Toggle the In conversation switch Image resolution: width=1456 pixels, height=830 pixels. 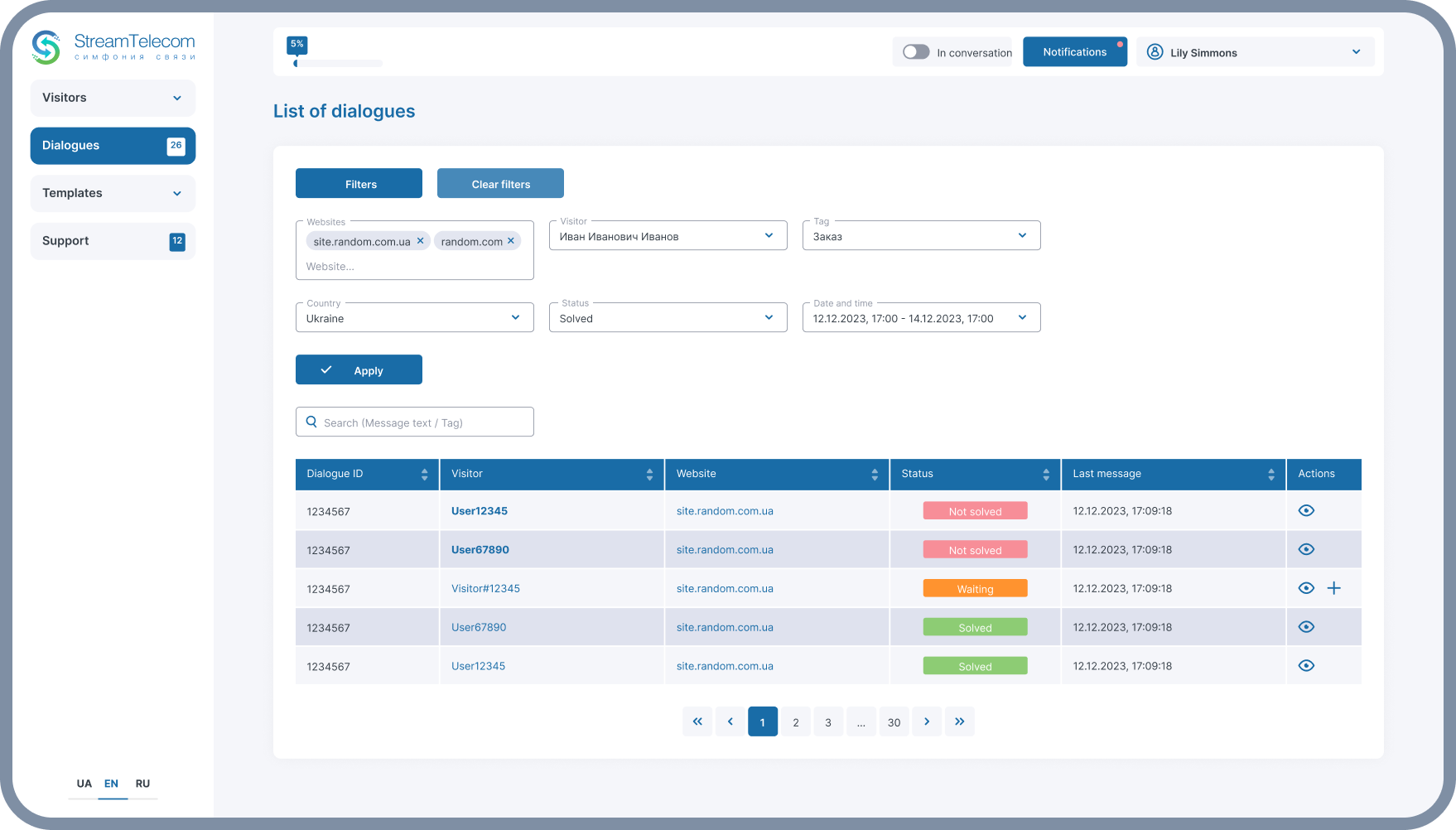tap(916, 52)
